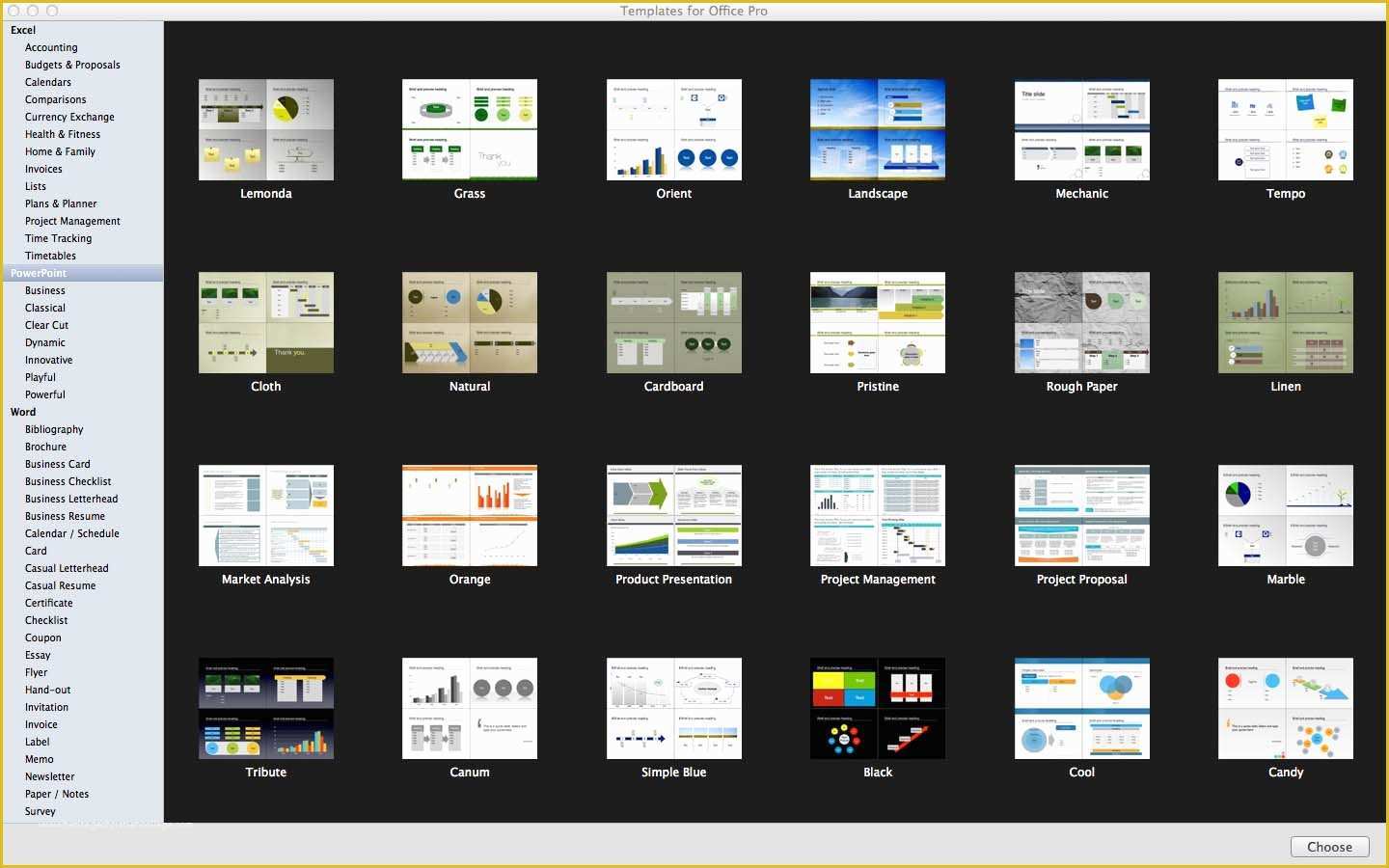Select the Tempo template thumbnail
Image resolution: width=1389 pixels, height=868 pixels.
point(1286,129)
